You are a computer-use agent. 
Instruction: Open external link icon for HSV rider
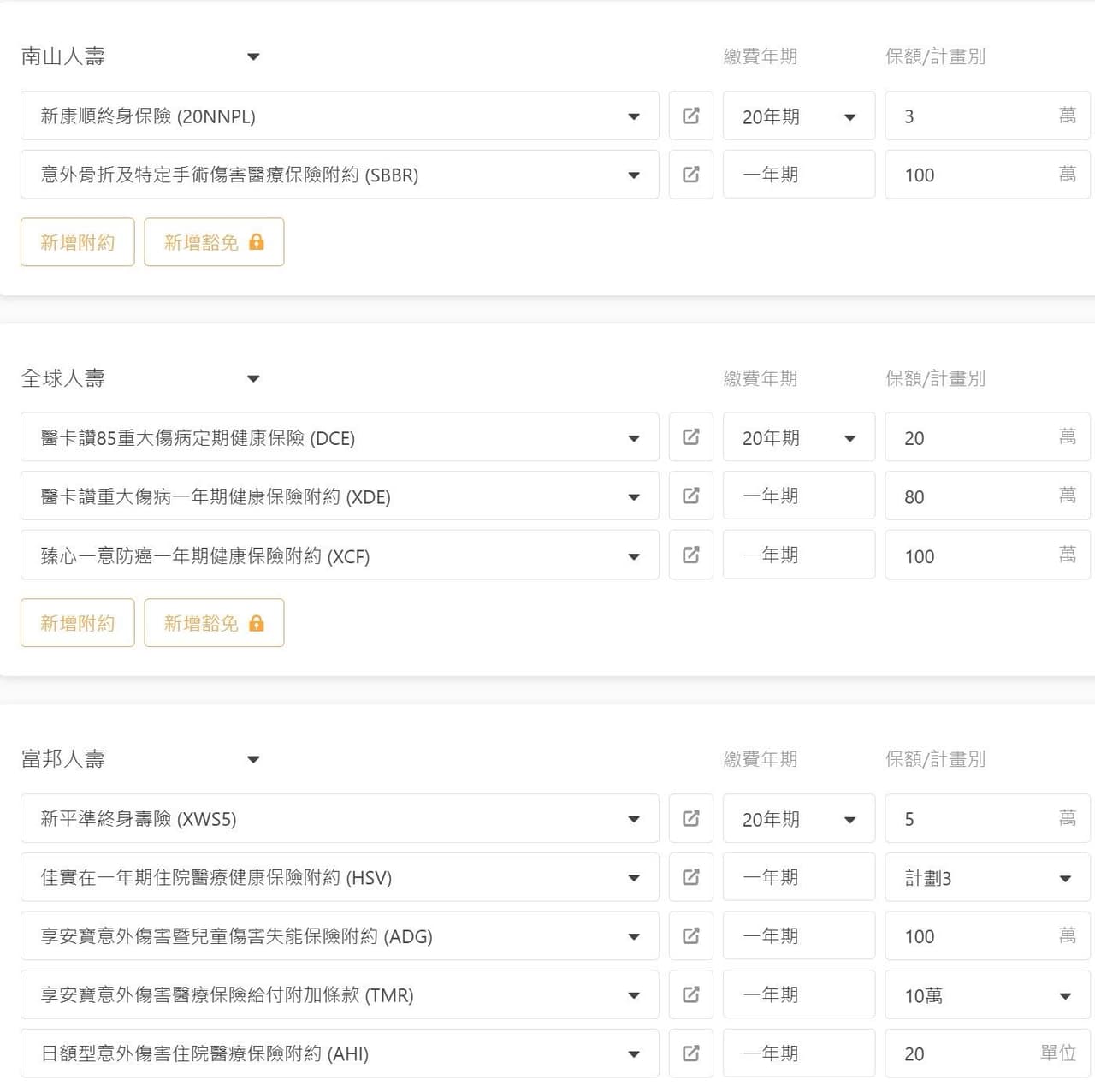tap(690, 877)
